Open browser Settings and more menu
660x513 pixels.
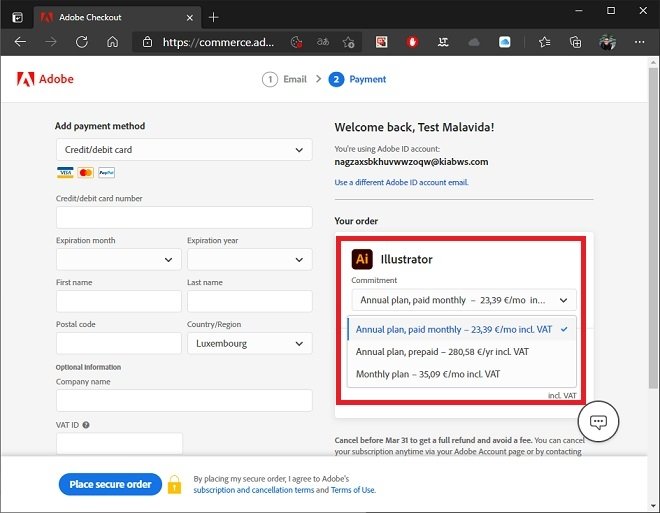click(x=639, y=42)
